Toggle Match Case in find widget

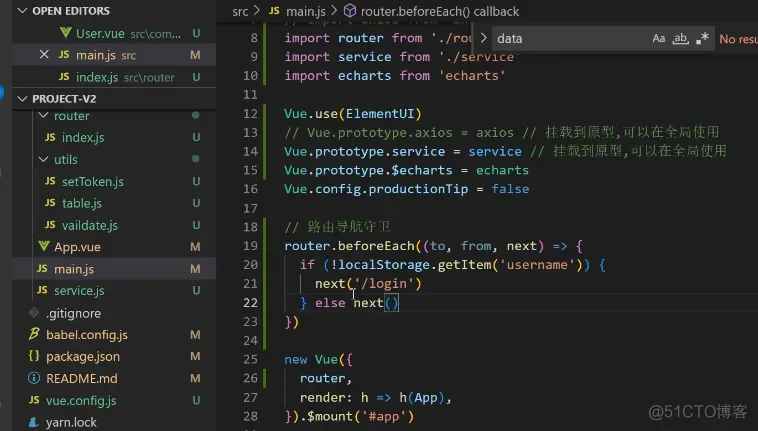[x=658, y=38]
